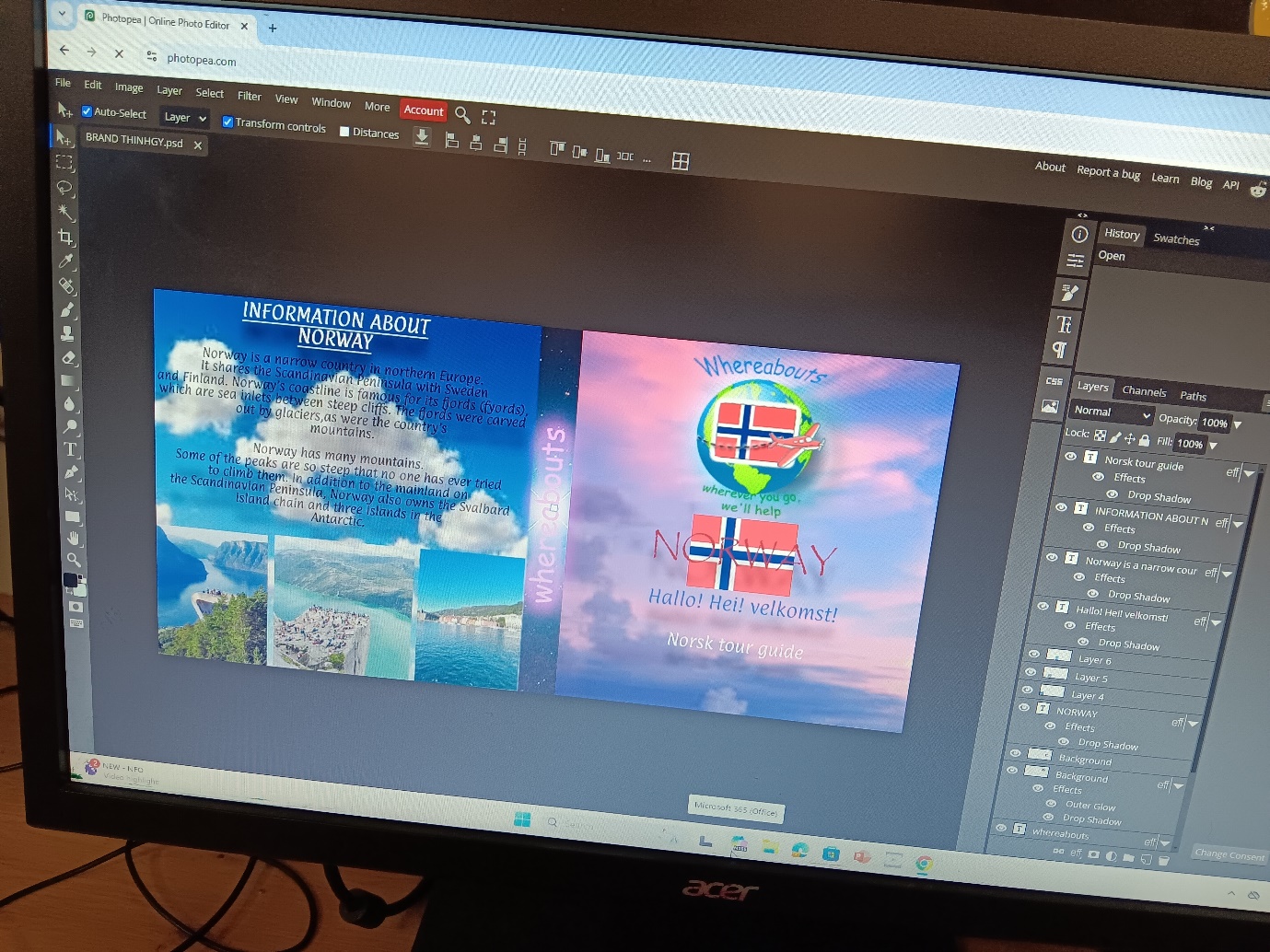1270x952 pixels.
Task: Select the Crop tool
Action: coord(65,238)
